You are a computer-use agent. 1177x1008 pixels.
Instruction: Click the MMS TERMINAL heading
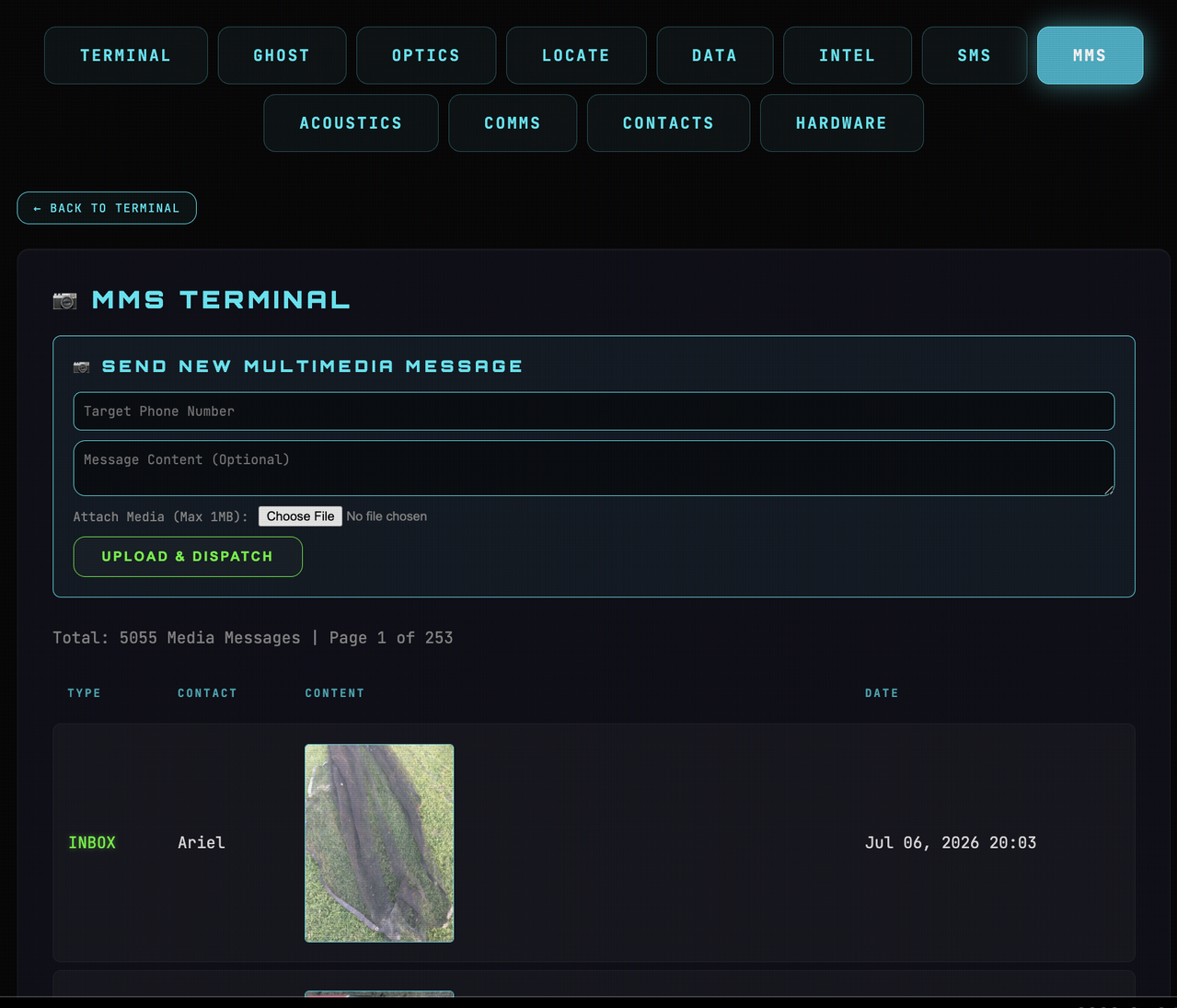[221, 300]
